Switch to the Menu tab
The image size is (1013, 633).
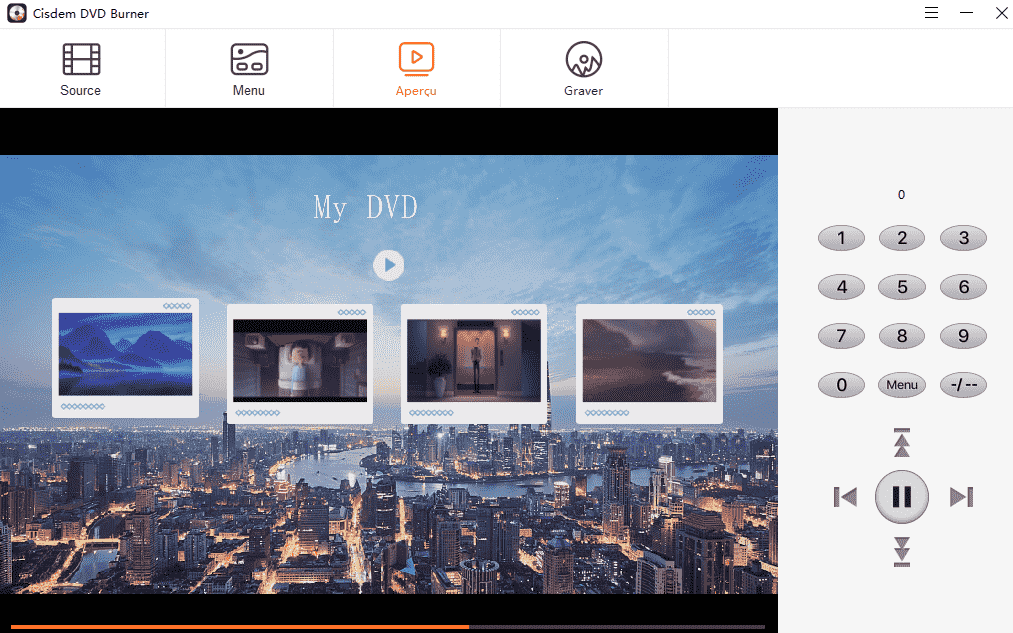pos(248,69)
